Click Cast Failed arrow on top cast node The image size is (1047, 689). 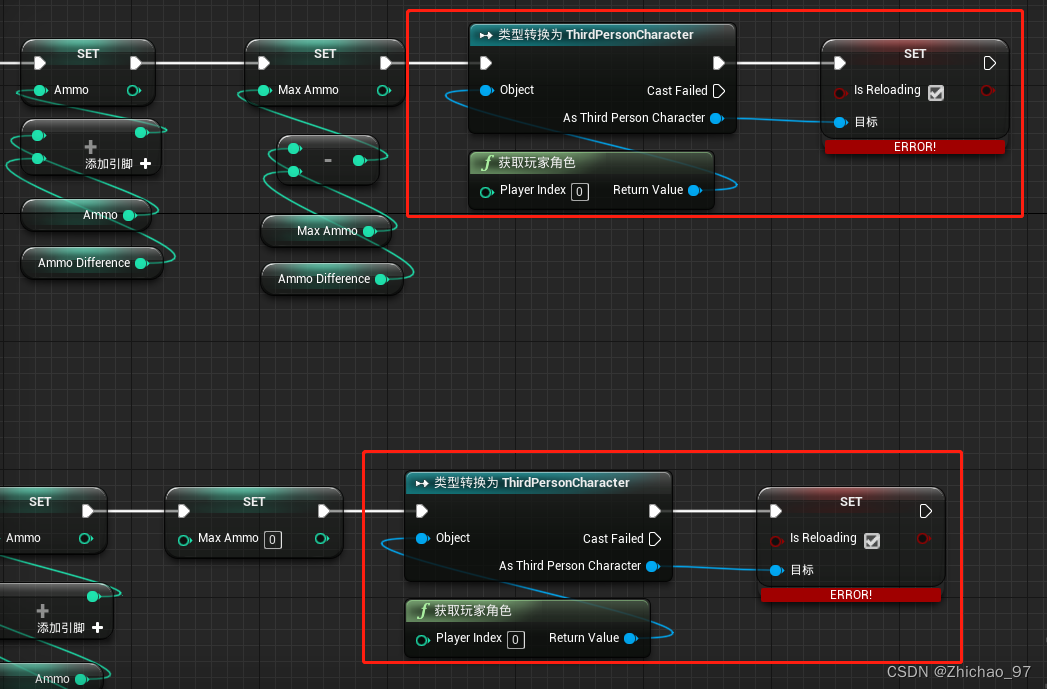[720, 90]
